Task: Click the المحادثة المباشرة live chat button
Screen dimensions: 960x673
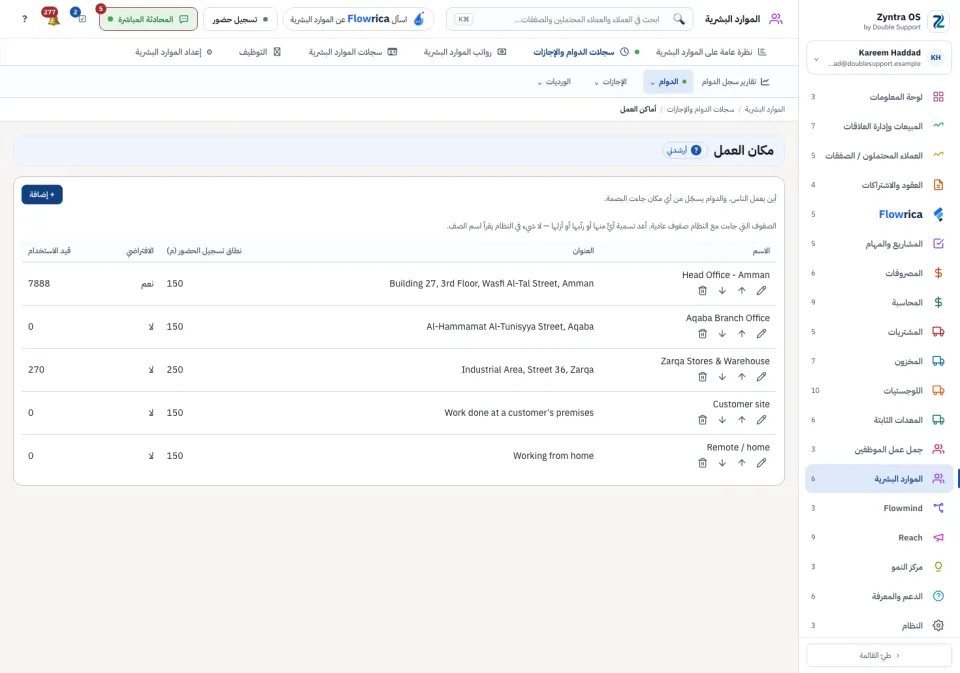Action: pos(148,19)
